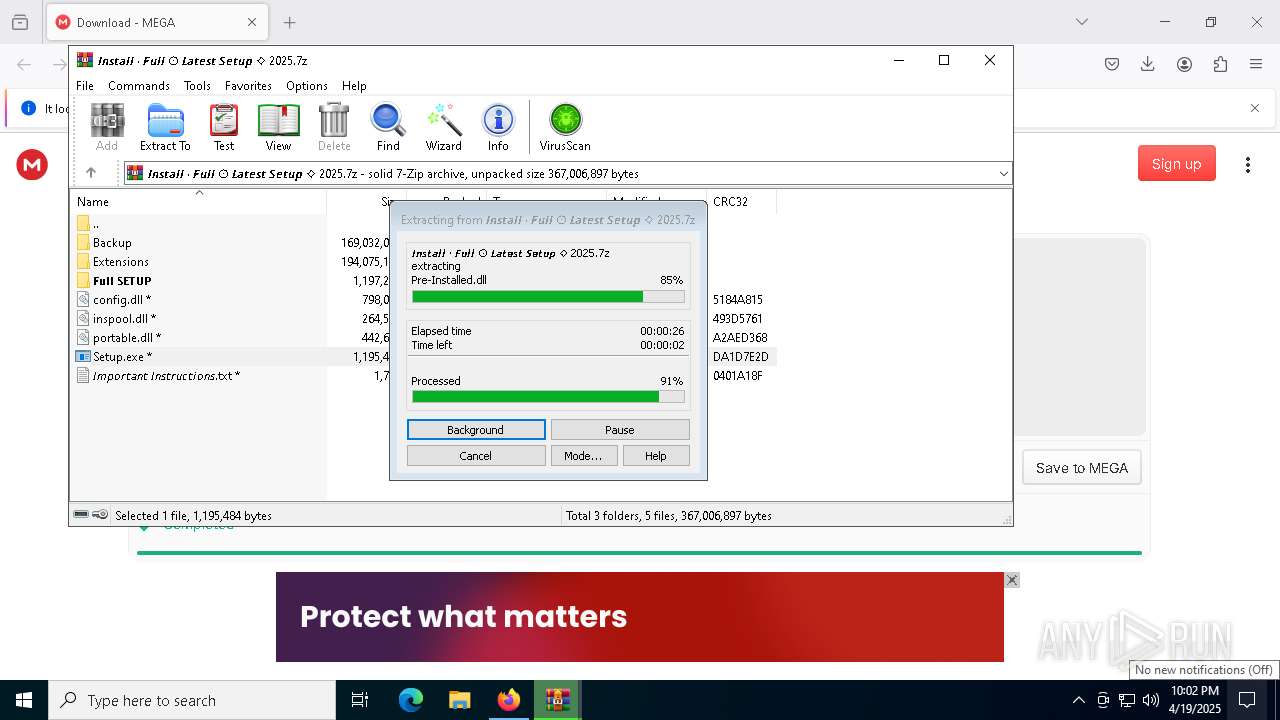The width and height of the screenshot is (1280, 720).
Task: Click the Find toolbar icon
Action: point(388,128)
